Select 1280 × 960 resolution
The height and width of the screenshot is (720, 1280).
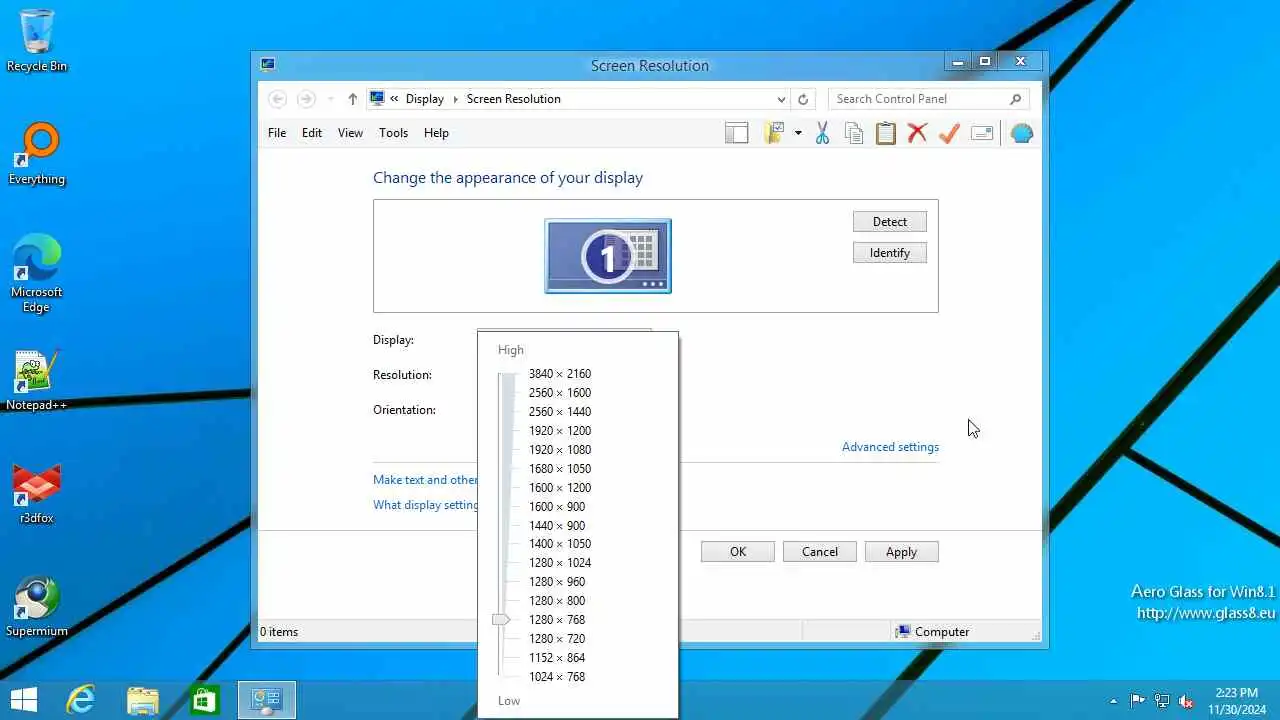[x=557, y=582]
